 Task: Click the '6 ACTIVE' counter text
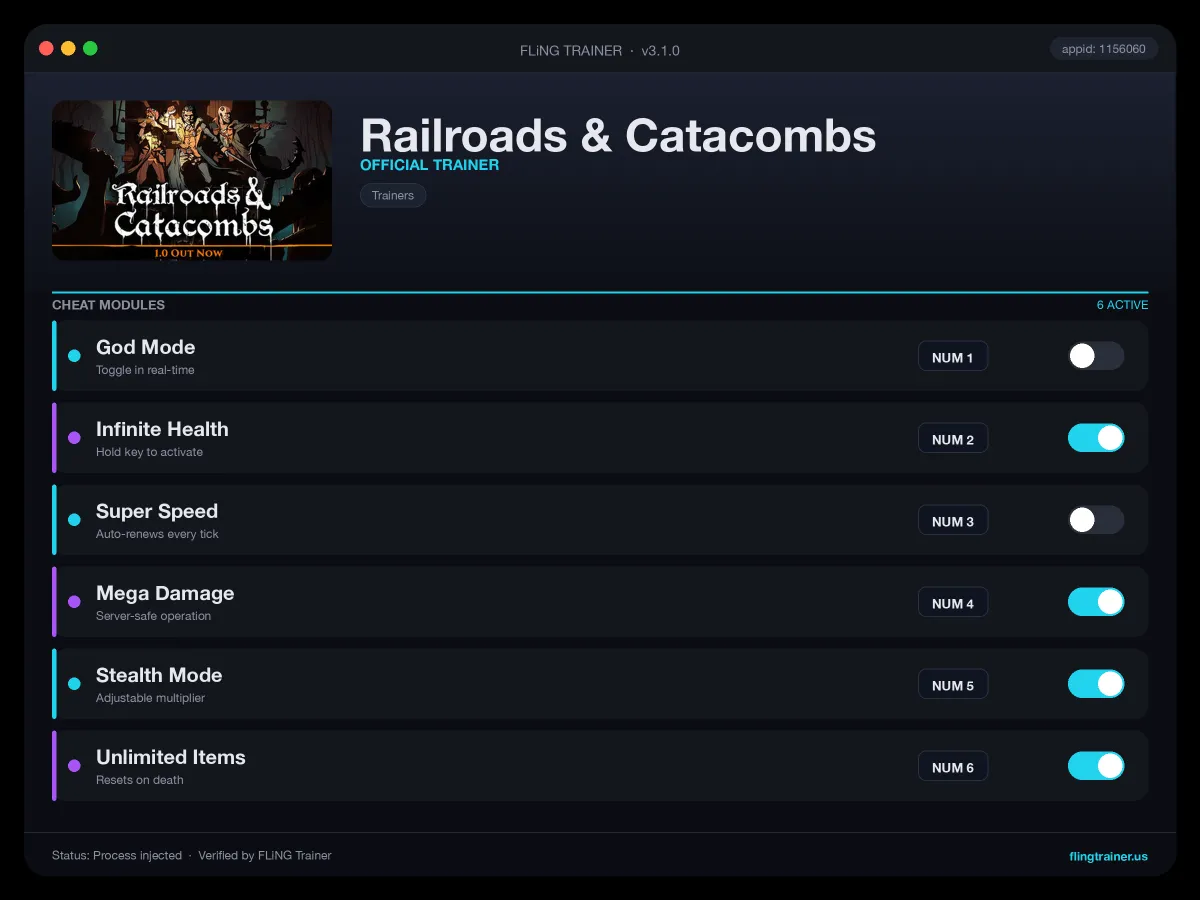(x=1122, y=305)
